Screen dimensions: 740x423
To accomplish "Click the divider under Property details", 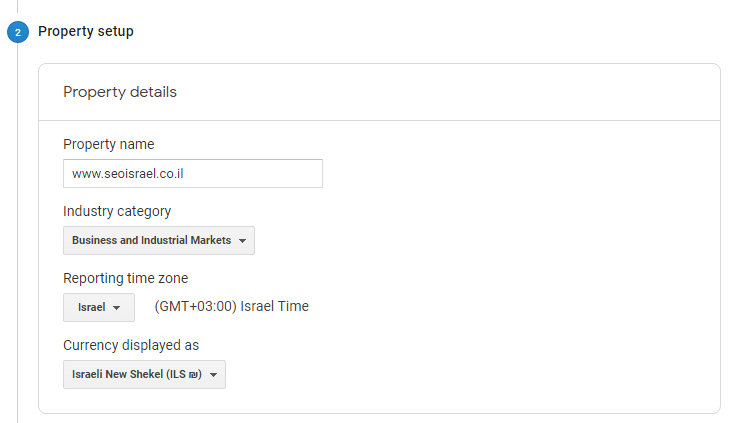I will point(378,121).
